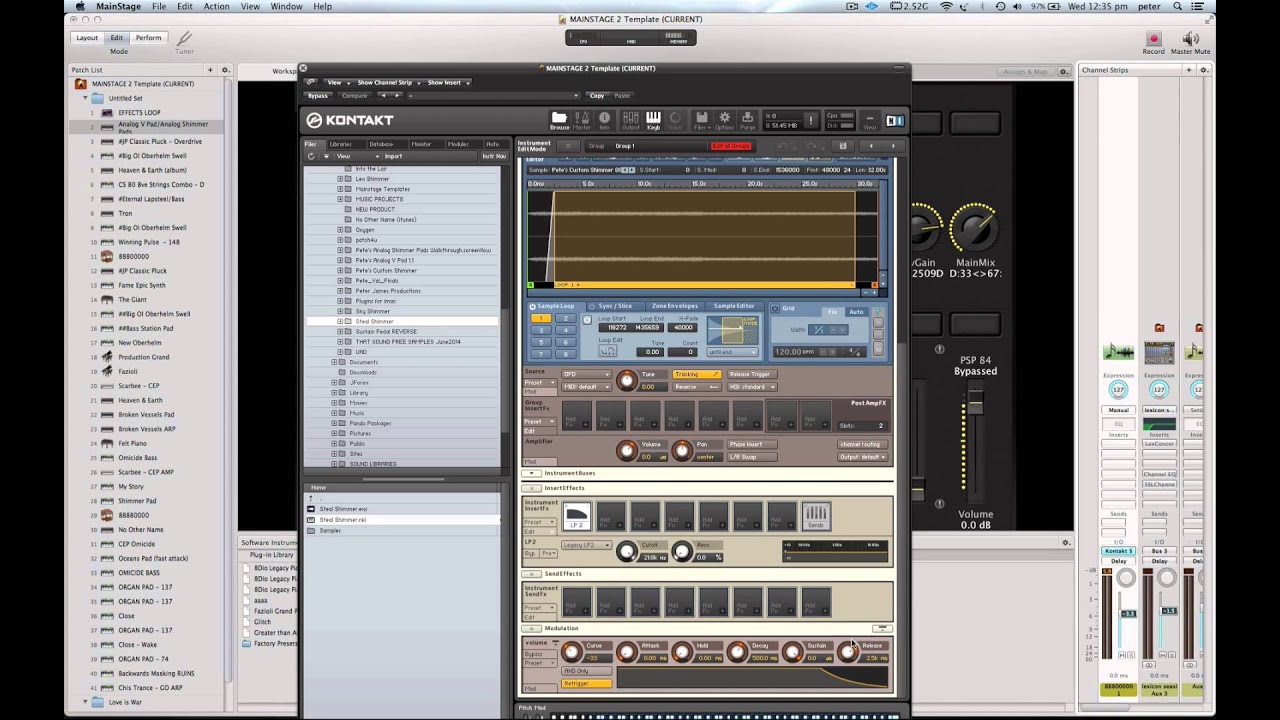Viewport: 1280px width, 720px height.
Task: Expand the Steal Shimmer folder
Action: coord(340,321)
